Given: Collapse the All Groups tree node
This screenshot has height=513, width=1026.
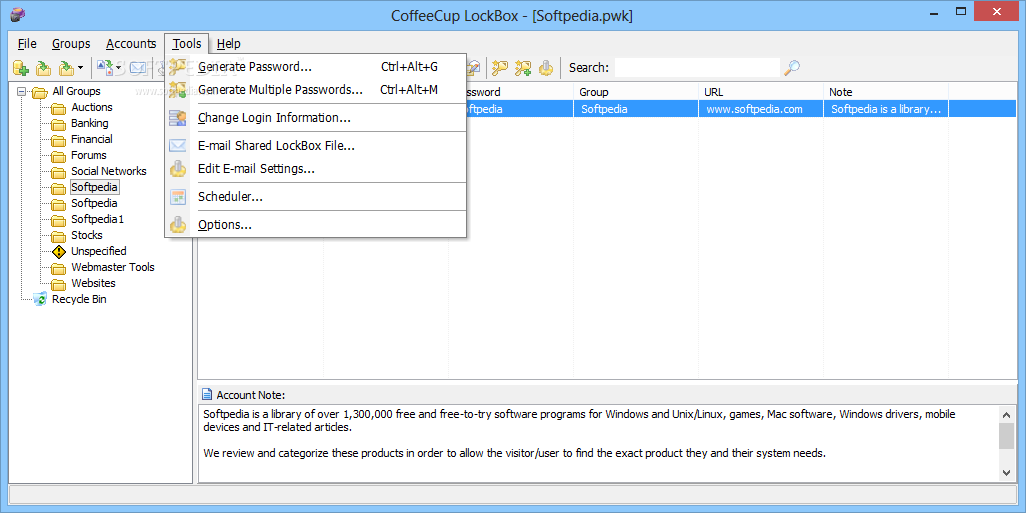Looking at the screenshot, I should click(x=22, y=92).
